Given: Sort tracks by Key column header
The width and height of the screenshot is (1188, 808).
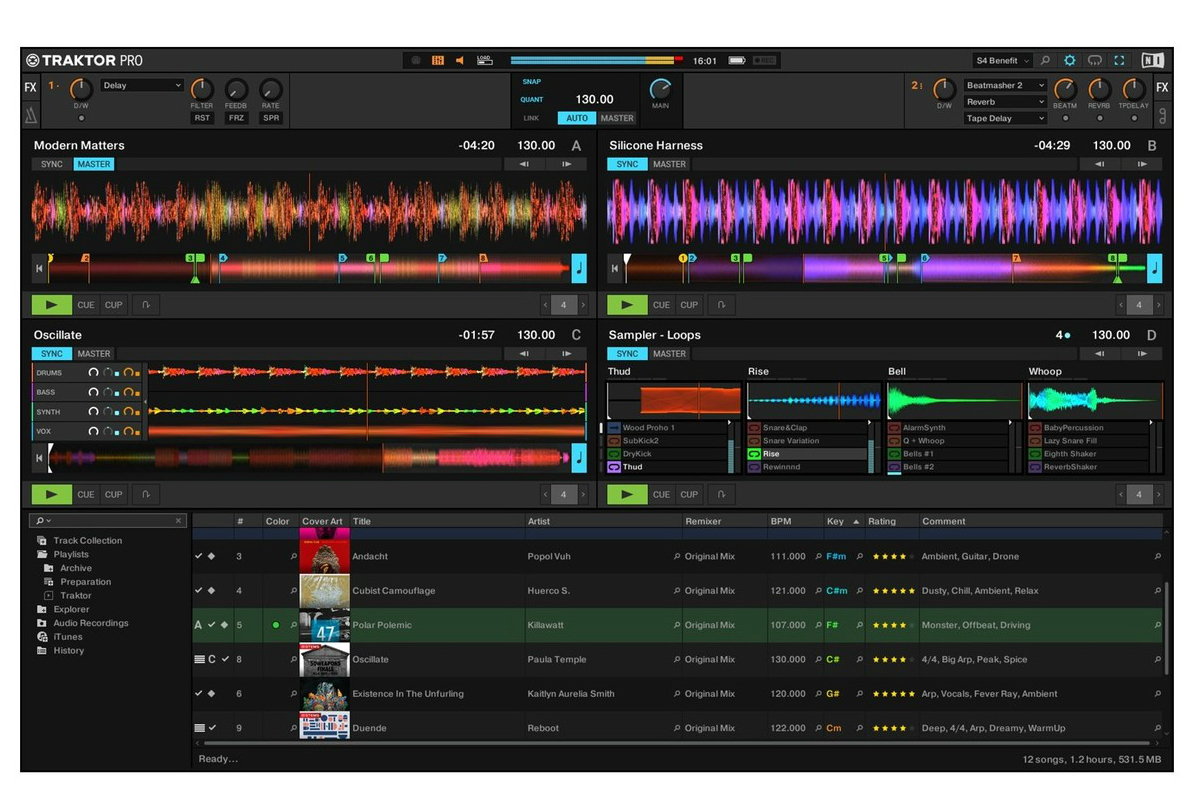Looking at the screenshot, I should 843,521.
